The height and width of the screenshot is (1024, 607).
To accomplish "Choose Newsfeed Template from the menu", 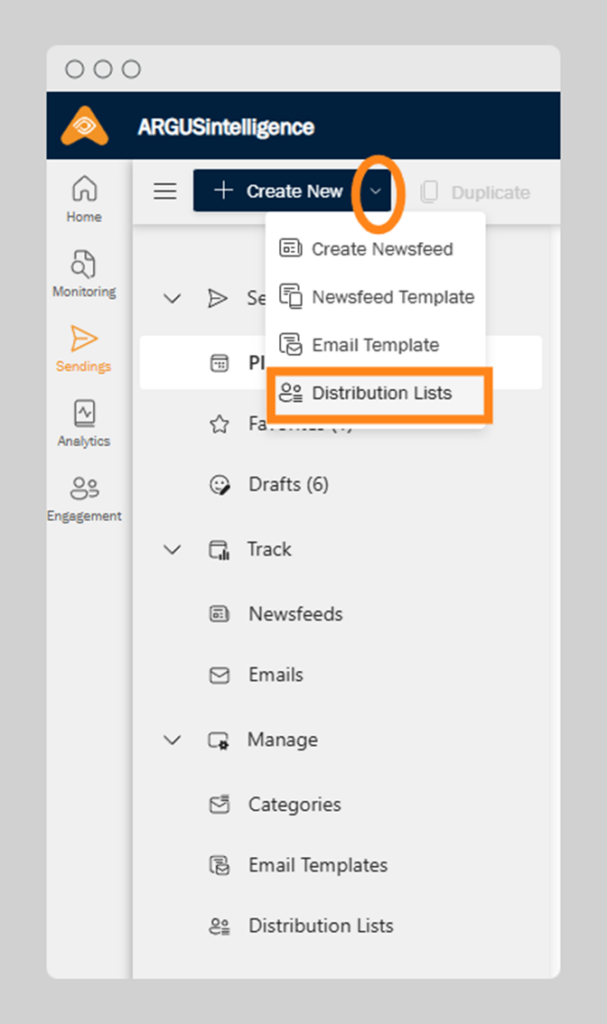I will [392, 297].
